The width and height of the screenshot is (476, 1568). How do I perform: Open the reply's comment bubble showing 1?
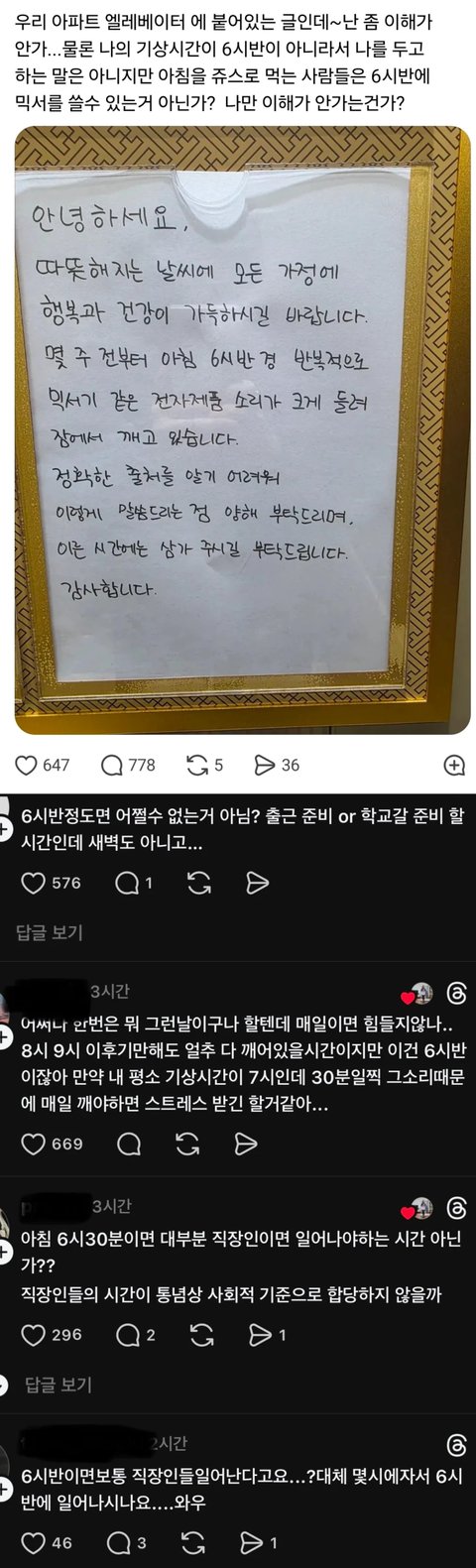(x=126, y=883)
